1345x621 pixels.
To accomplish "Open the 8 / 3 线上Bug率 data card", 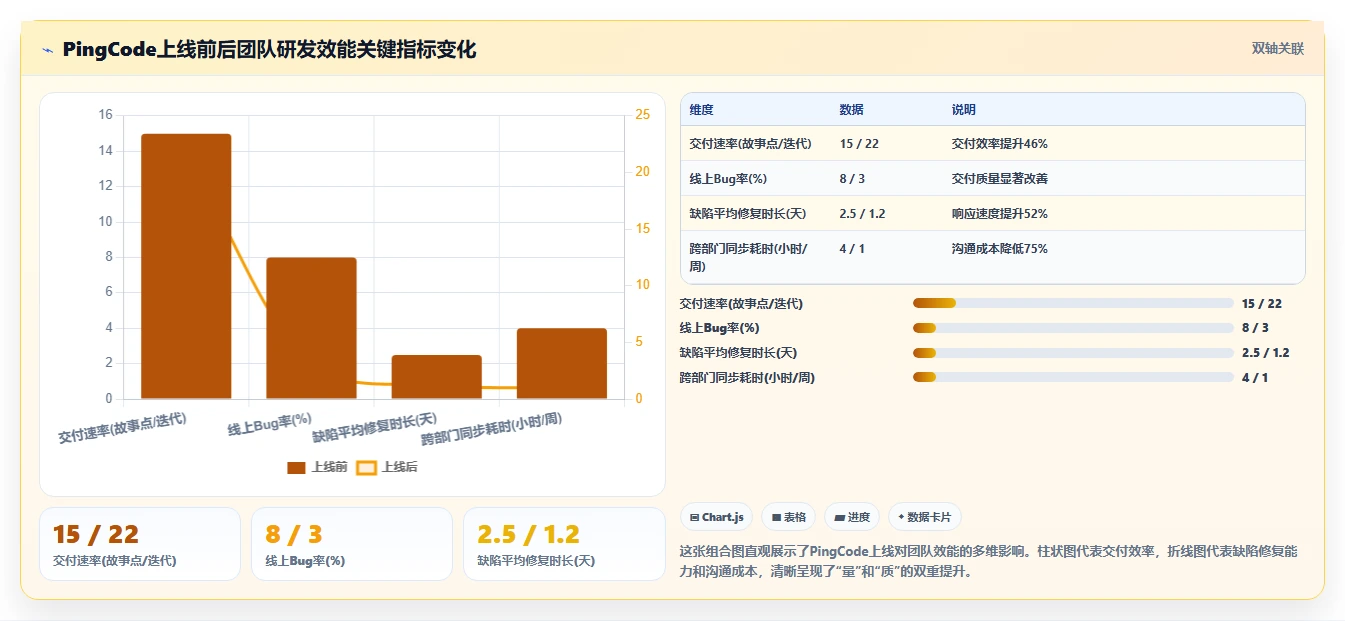I will [x=352, y=544].
